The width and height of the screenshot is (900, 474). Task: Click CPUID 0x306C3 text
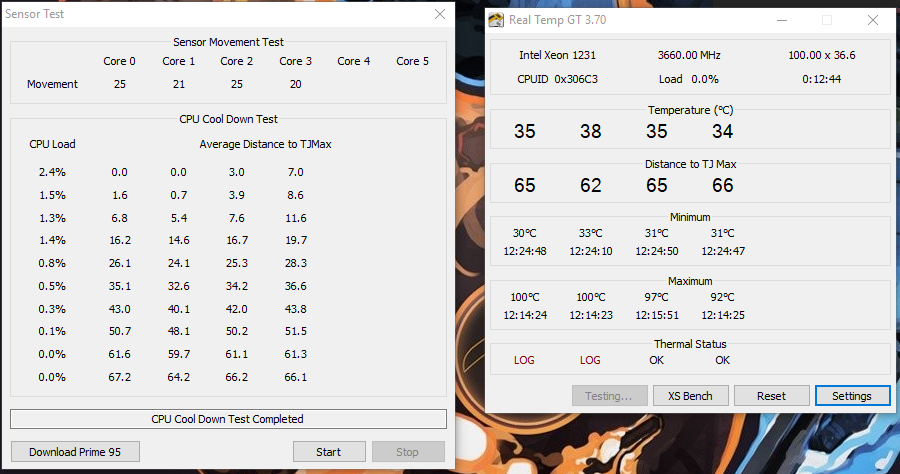(x=557, y=79)
